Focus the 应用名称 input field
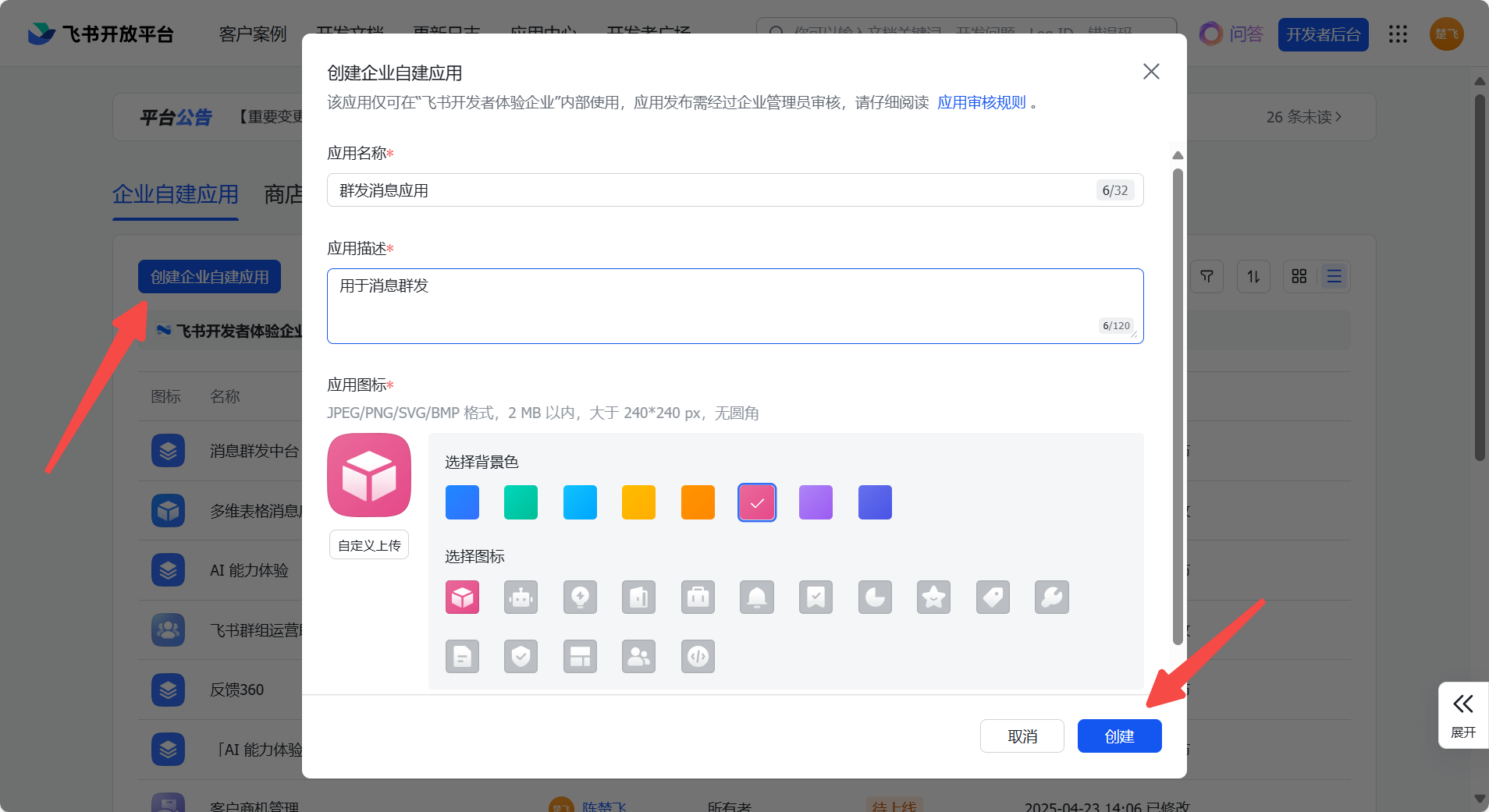Image resolution: width=1489 pixels, height=812 pixels. (x=710, y=190)
